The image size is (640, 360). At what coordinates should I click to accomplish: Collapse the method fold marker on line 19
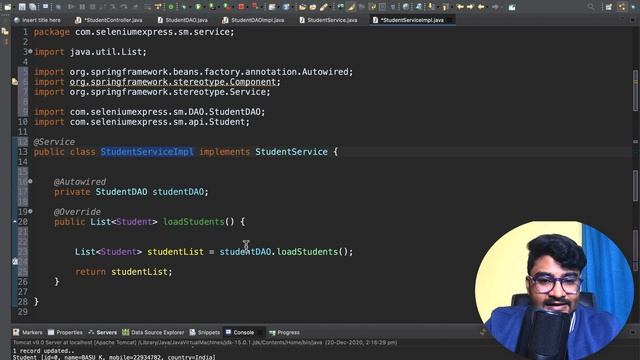[x=31, y=211]
